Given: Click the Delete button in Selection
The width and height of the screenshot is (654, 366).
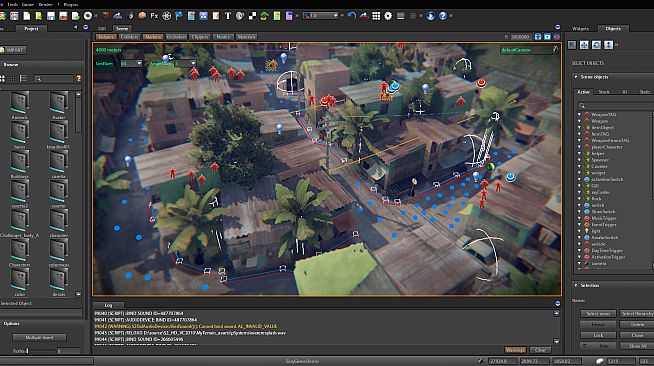Looking at the screenshot, I should (x=637, y=324).
